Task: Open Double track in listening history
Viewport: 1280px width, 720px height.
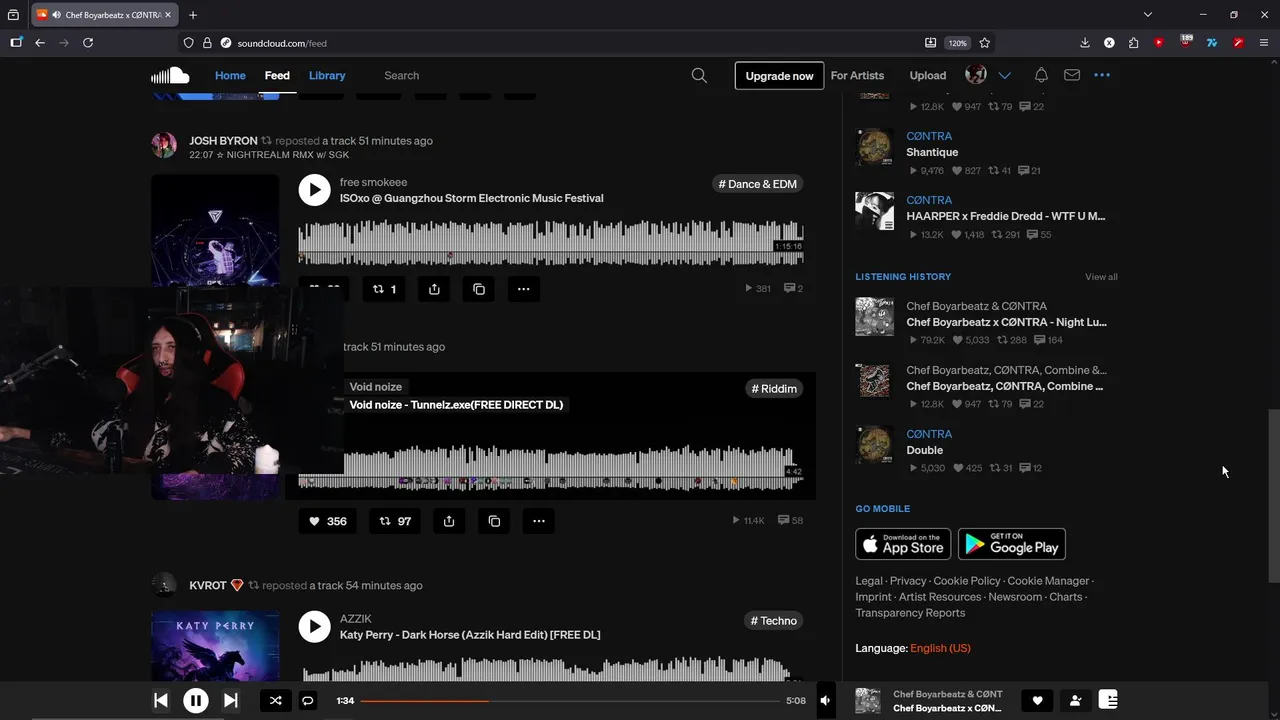Action: tap(925, 450)
